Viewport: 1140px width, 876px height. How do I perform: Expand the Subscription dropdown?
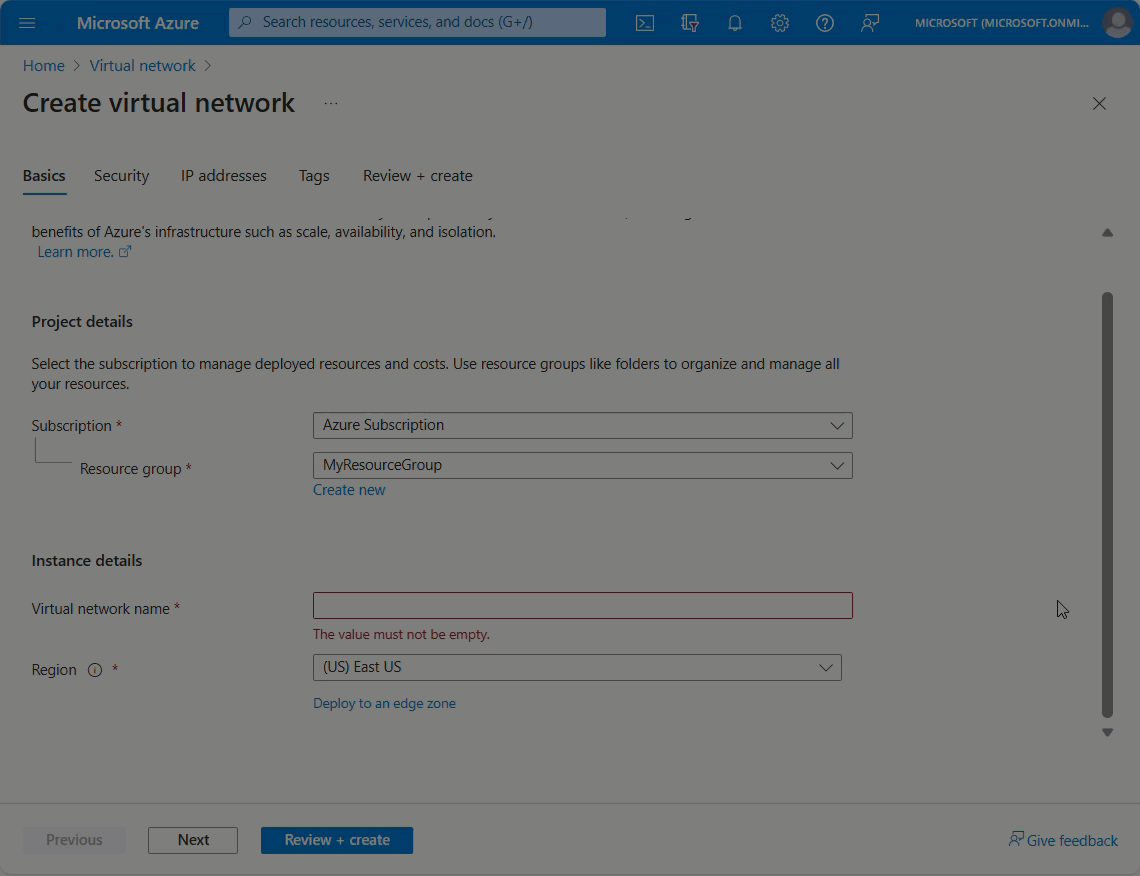(x=582, y=425)
